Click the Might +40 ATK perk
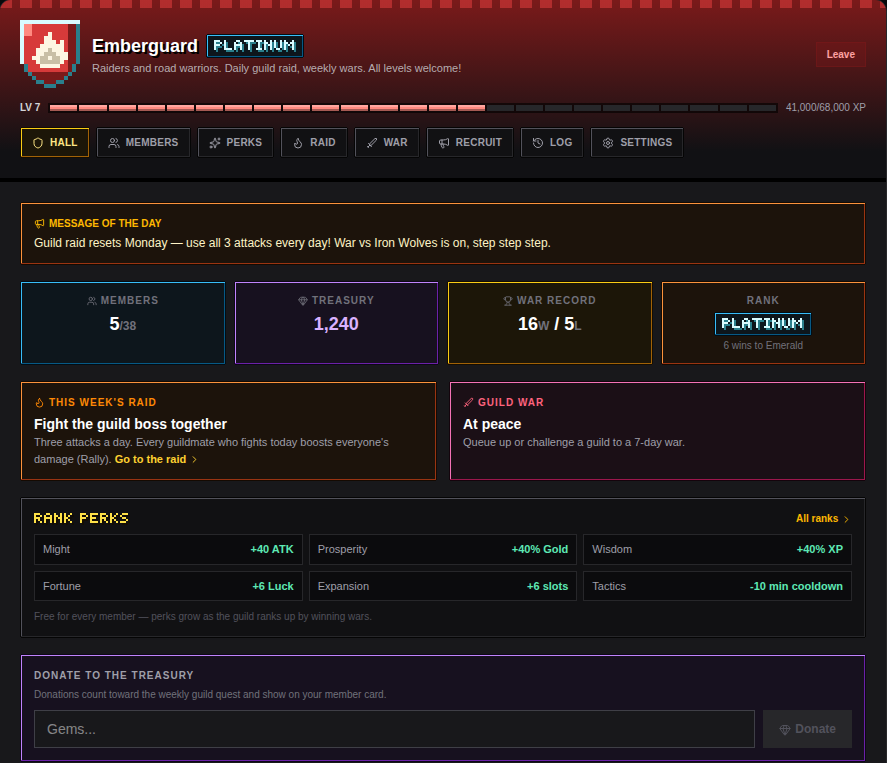This screenshot has width=887, height=763. click(x=168, y=549)
